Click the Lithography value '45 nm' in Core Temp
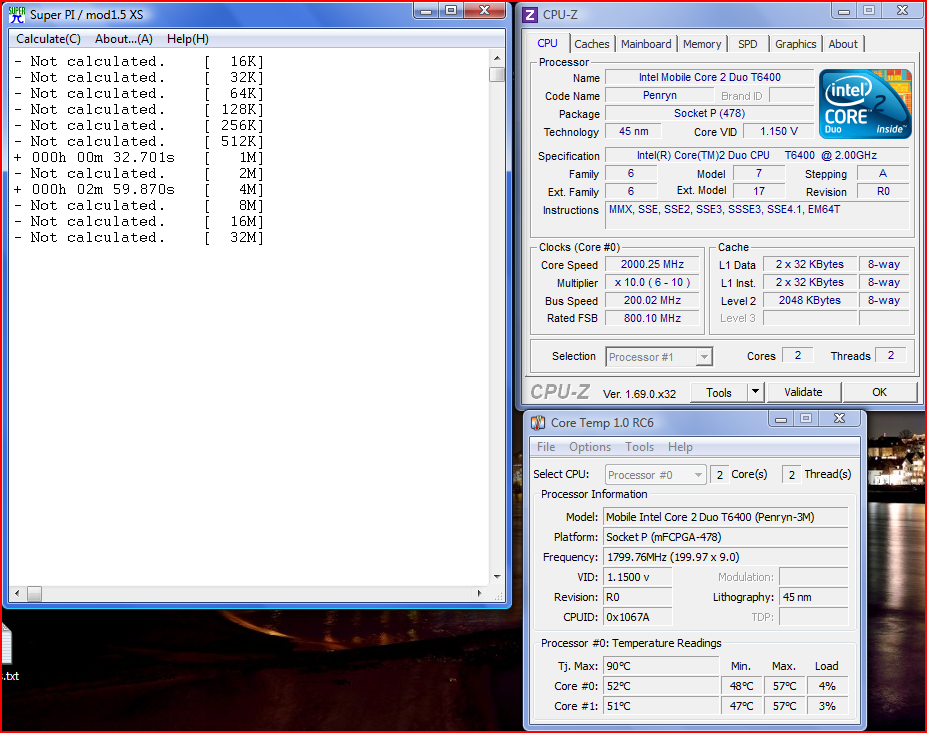The height and width of the screenshot is (733, 927). coord(814,597)
